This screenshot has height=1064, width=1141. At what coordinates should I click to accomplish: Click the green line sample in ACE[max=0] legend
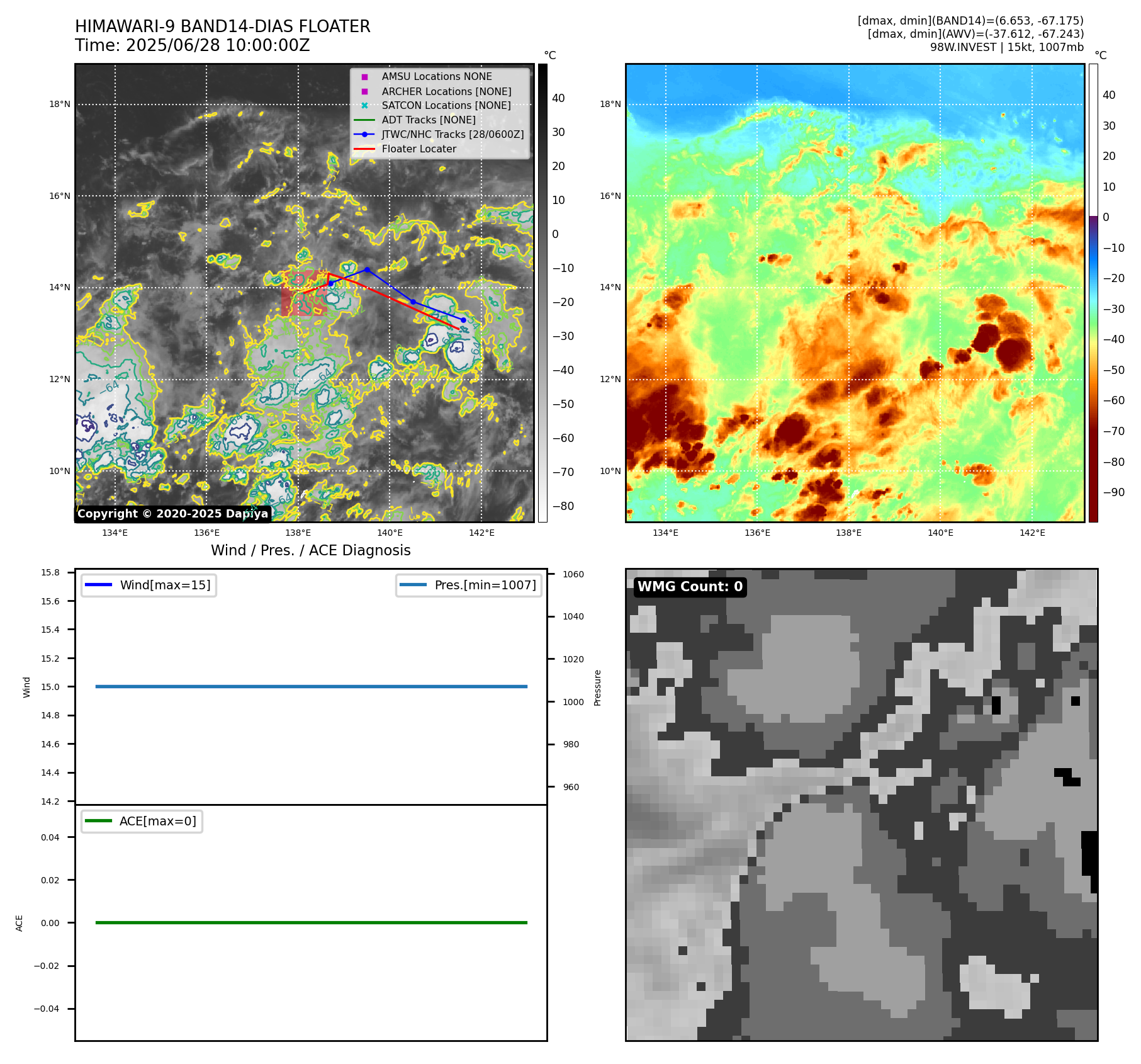point(98,821)
